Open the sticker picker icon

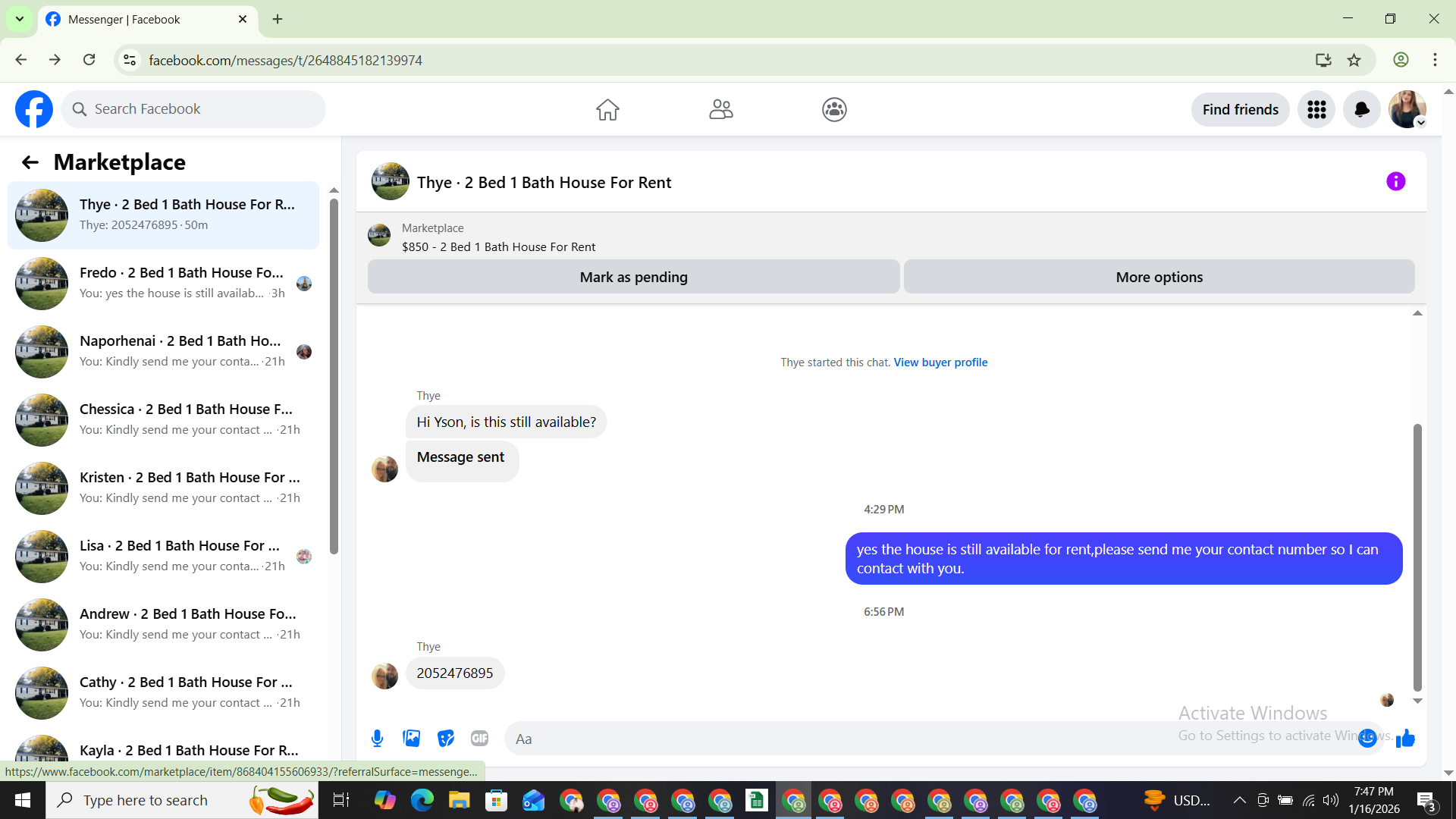click(446, 738)
